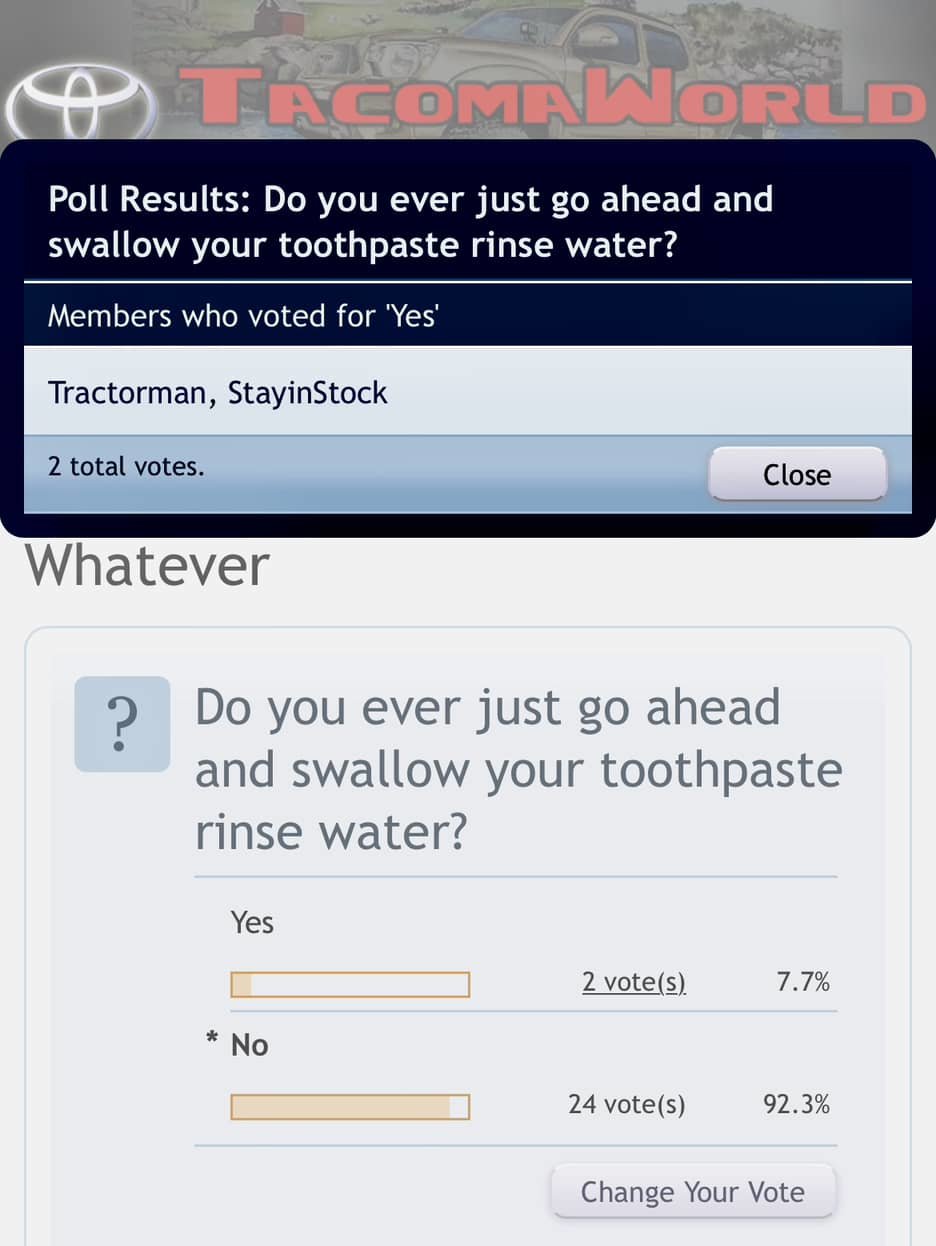The height and width of the screenshot is (1246, 936).
Task: Select the Yes poll option label
Action: 252,922
